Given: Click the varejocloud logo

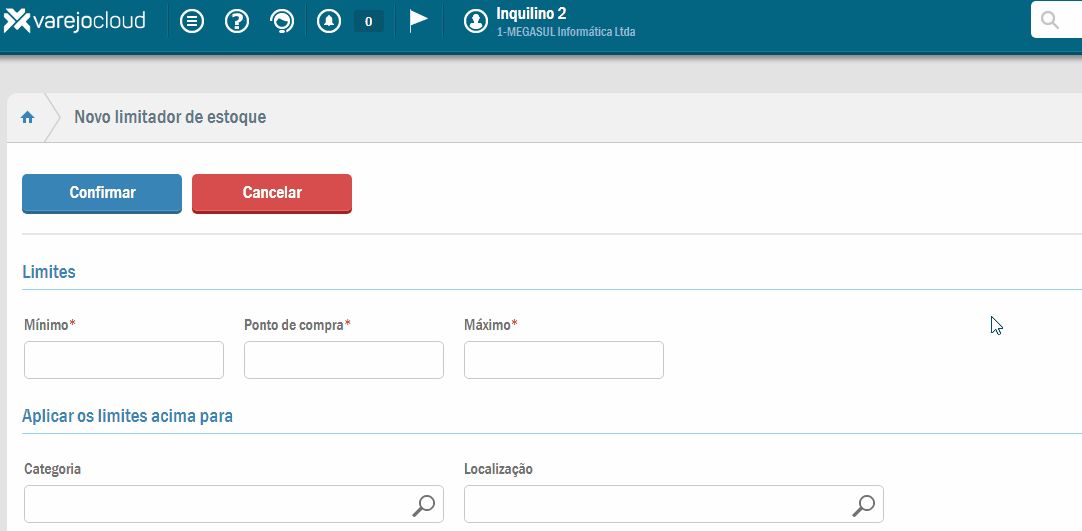Looking at the screenshot, I should (75, 21).
